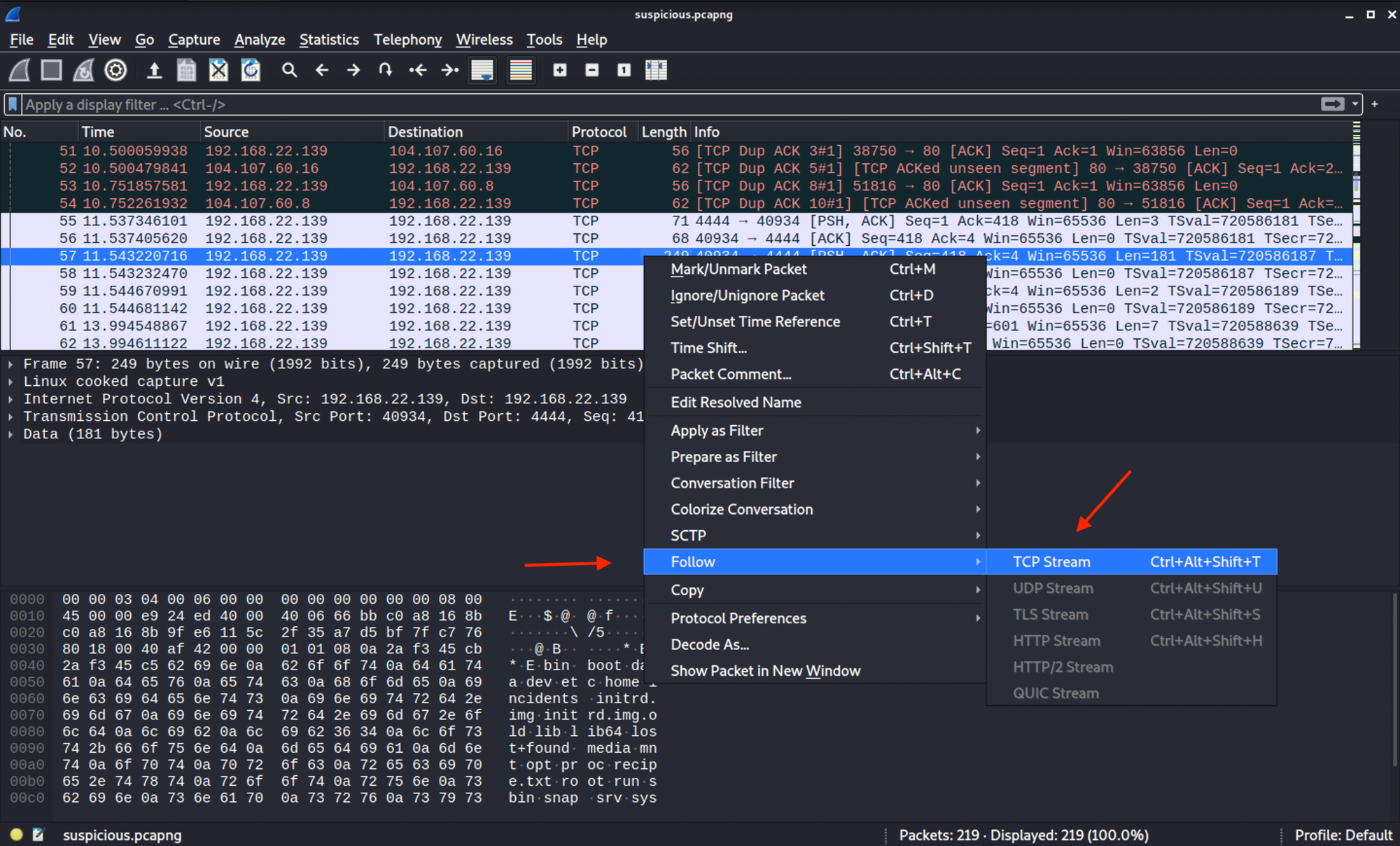Stop the capture using the square icon
Screen dimensions: 1400x846
pos(52,70)
